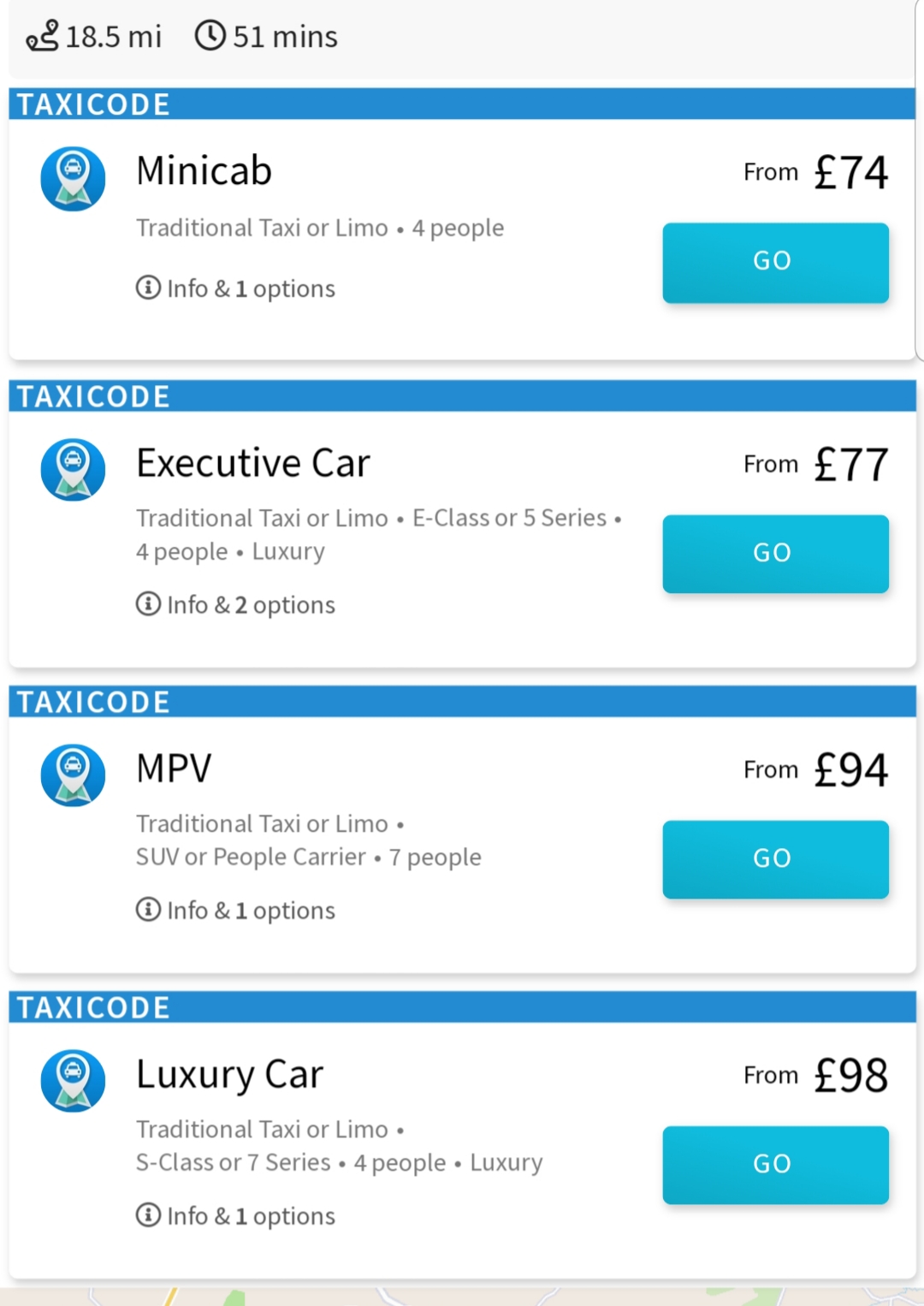Click the info circle icon under Minicab
The image size is (924, 1306).
[x=148, y=288]
